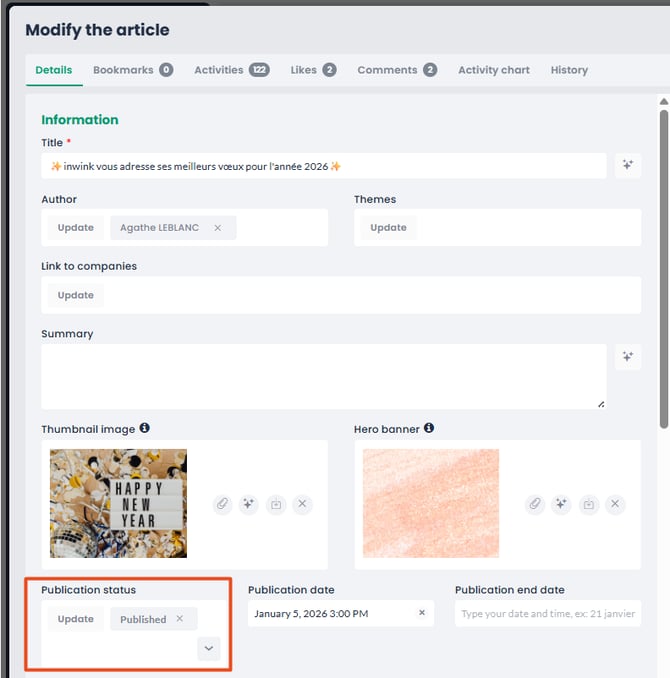This screenshot has width=670, height=678.
Task: Click Update button under Link to companies
Action: click(x=75, y=295)
